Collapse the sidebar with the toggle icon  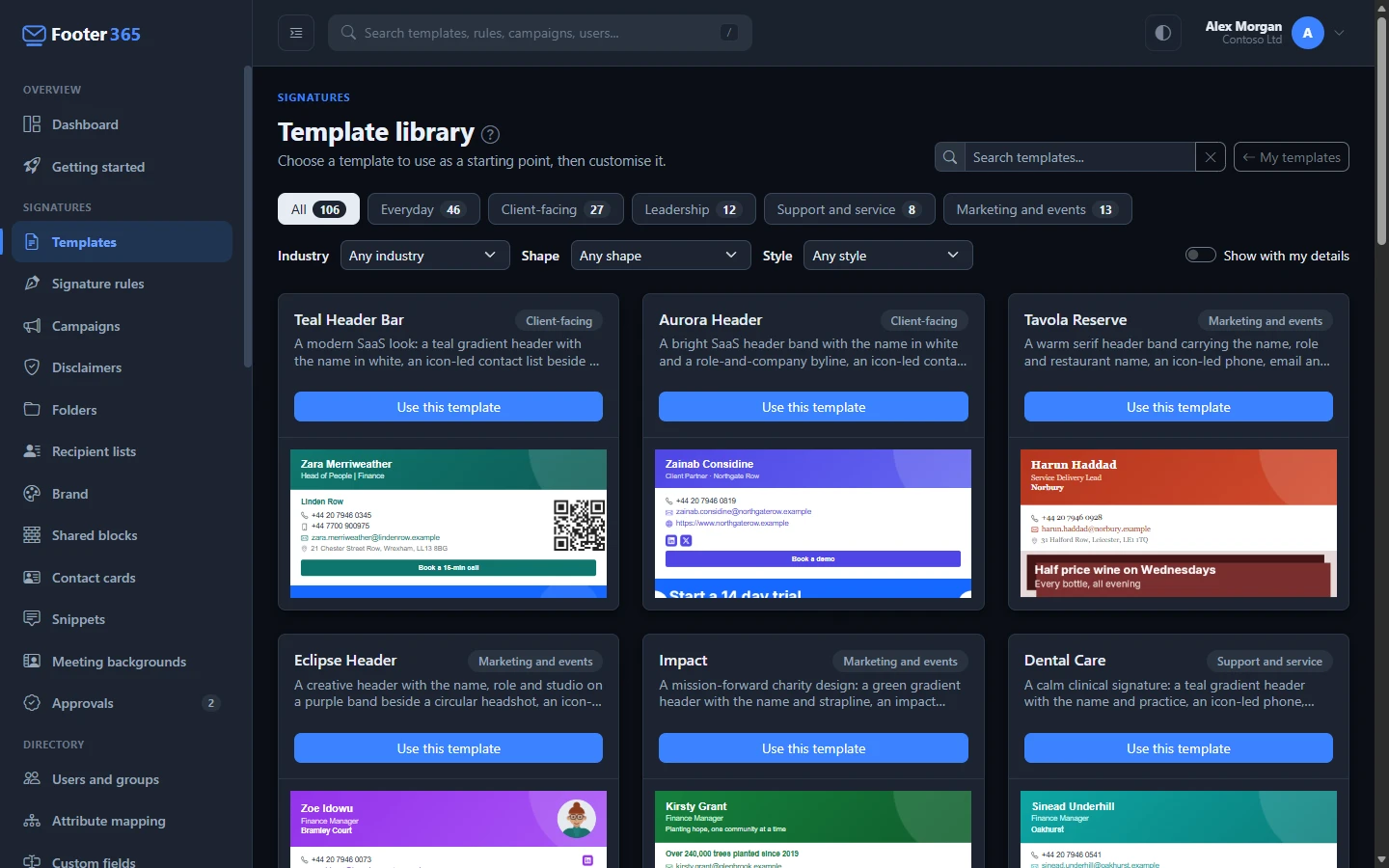point(296,33)
